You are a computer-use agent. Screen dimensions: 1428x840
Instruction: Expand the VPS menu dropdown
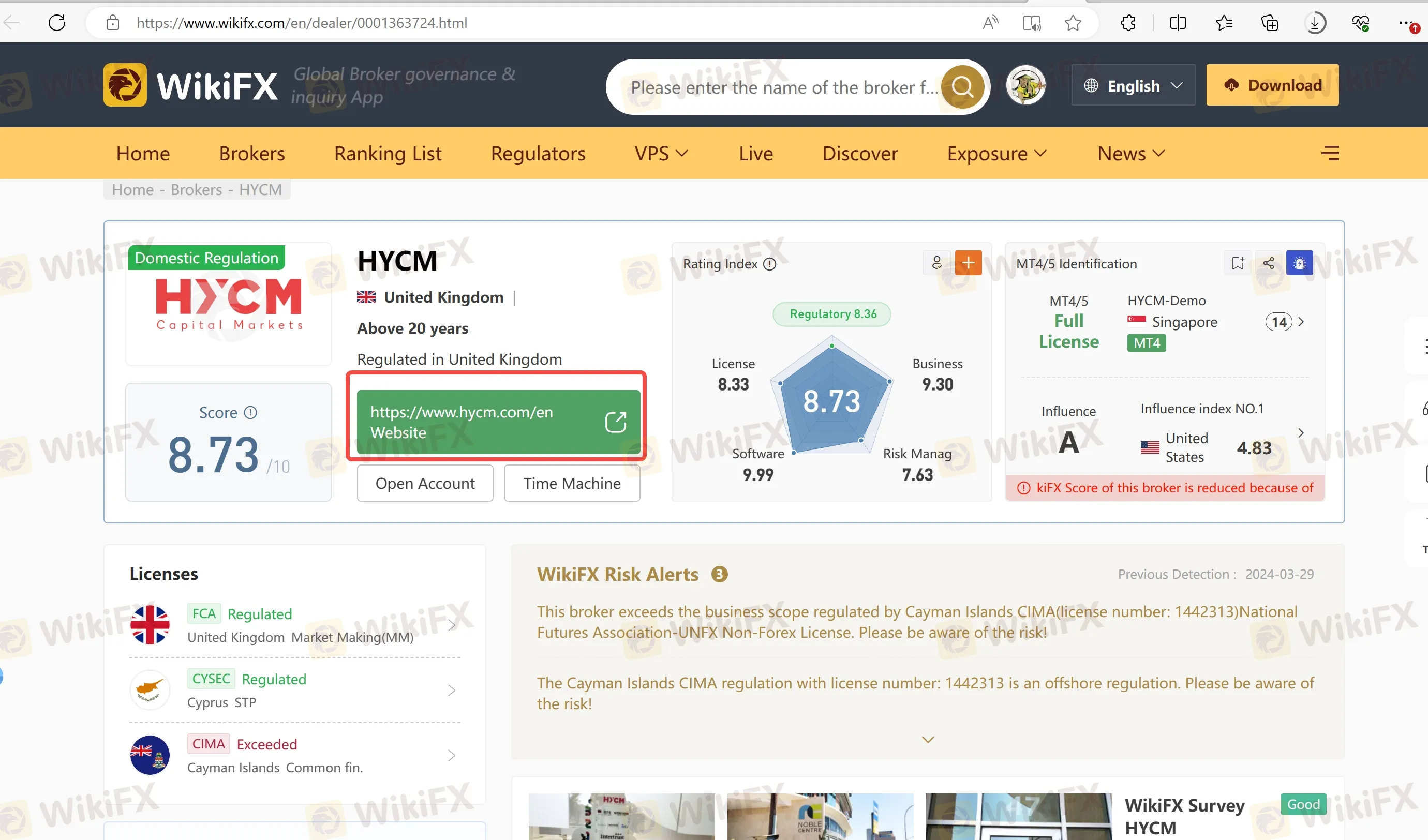click(661, 154)
